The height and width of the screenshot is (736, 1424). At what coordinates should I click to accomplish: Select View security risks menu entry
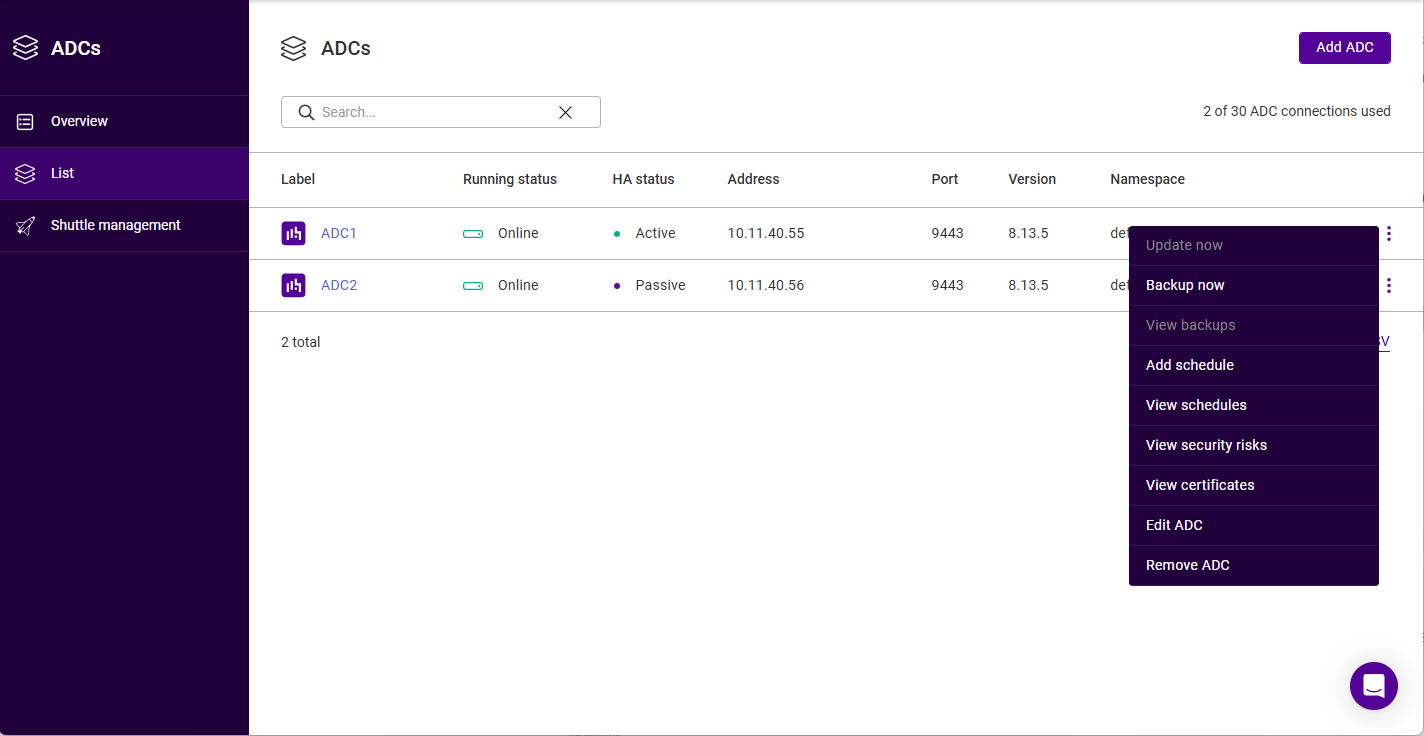click(x=1254, y=445)
